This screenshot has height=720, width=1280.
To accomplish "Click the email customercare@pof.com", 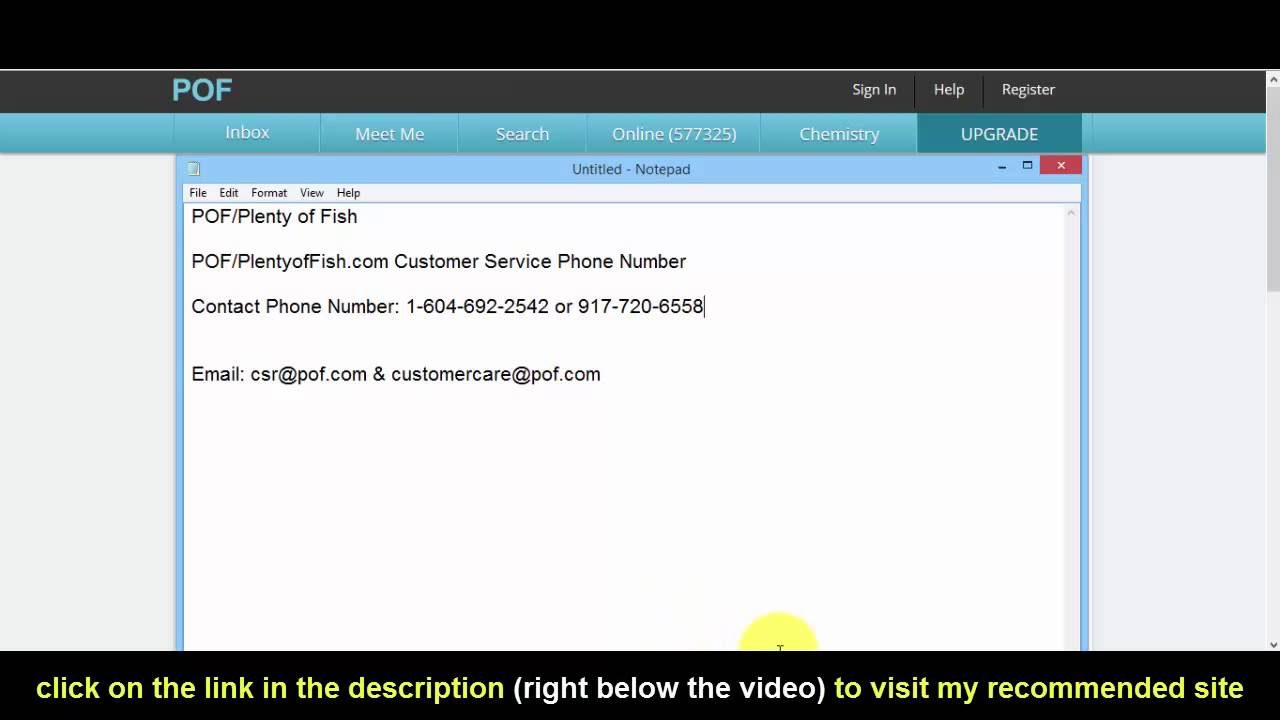I will click(496, 374).
